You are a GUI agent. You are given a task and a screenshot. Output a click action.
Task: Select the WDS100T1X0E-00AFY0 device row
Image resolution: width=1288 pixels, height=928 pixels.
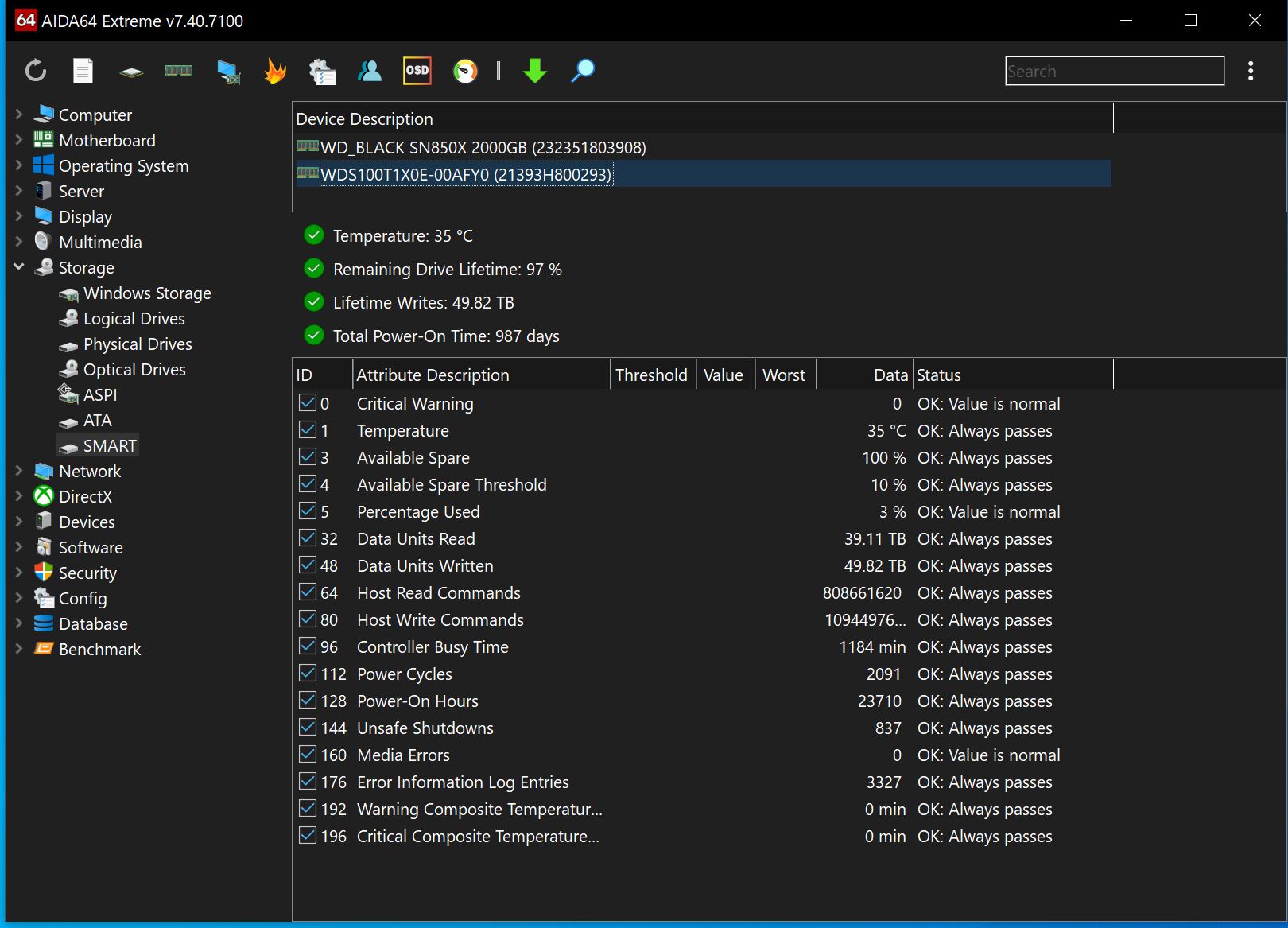(703, 174)
